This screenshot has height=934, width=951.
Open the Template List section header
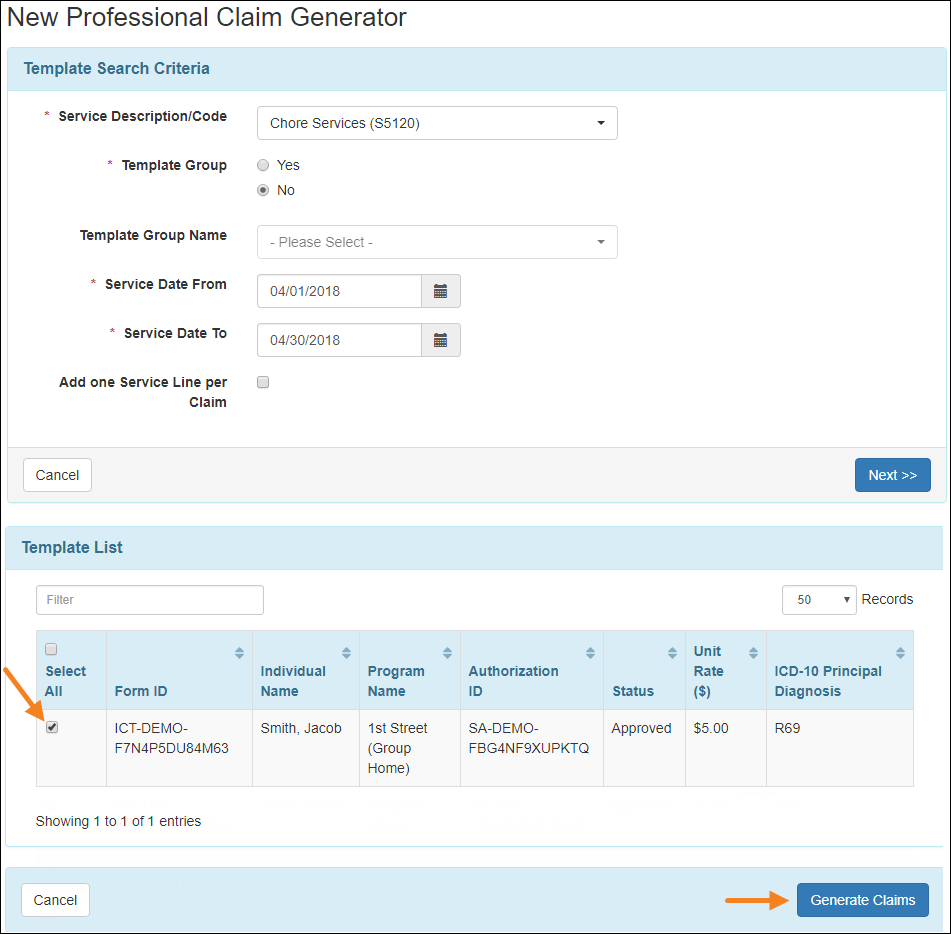tap(72, 547)
